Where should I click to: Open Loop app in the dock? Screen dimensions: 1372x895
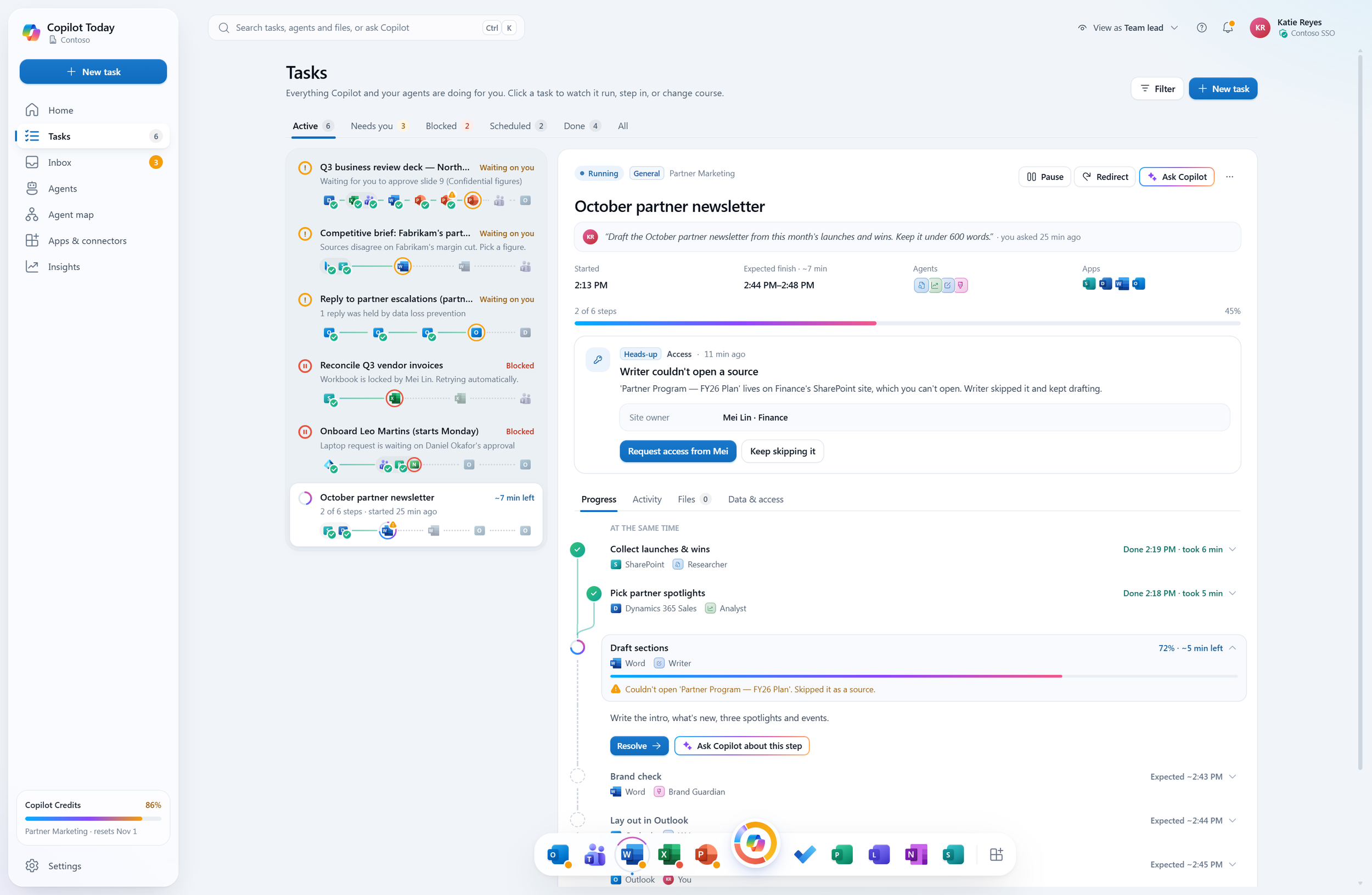(x=879, y=854)
